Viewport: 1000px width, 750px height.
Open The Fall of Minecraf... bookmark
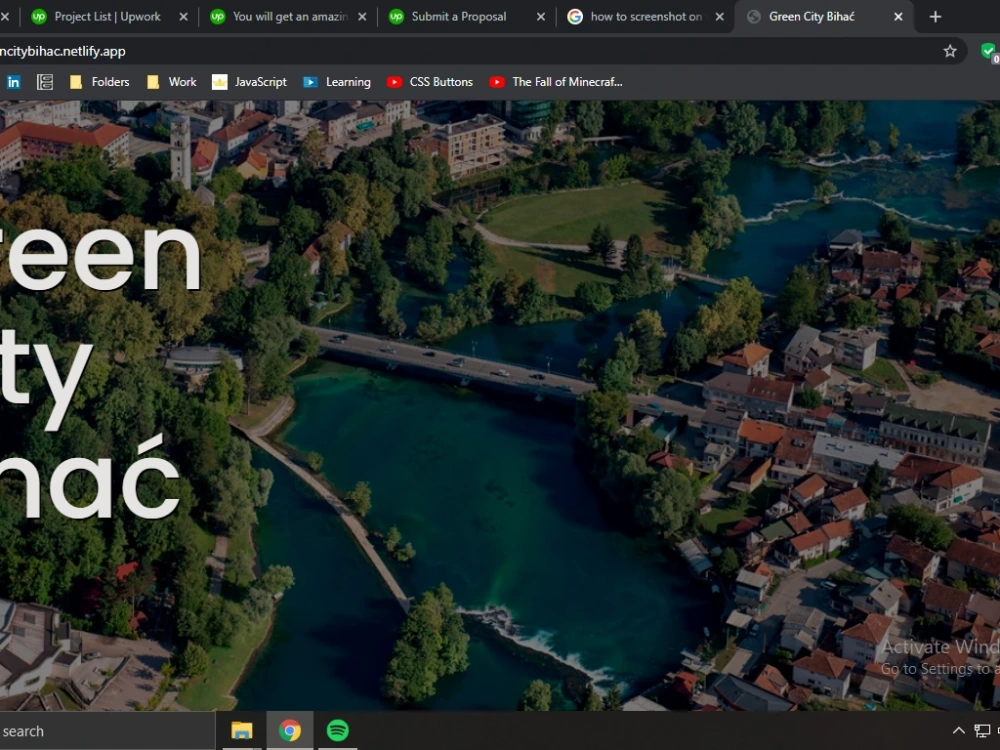click(555, 82)
